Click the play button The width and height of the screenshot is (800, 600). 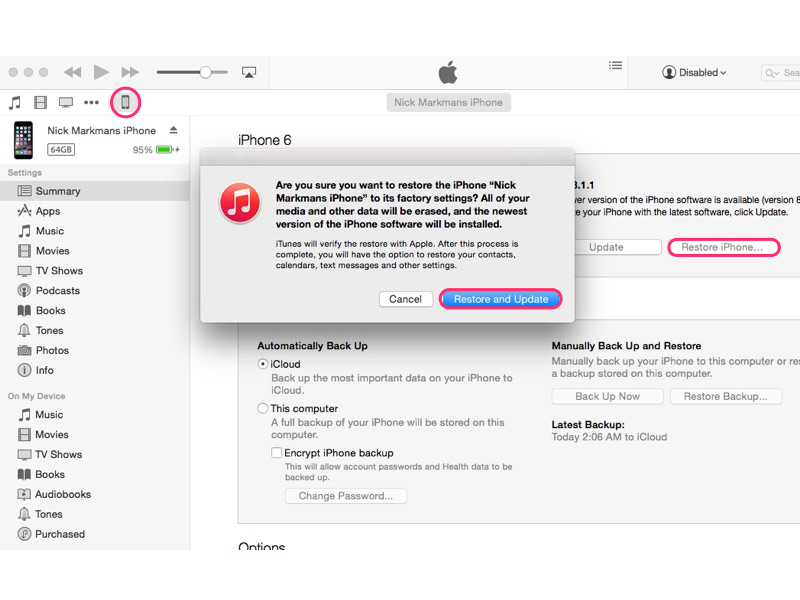click(x=101, y=72)
